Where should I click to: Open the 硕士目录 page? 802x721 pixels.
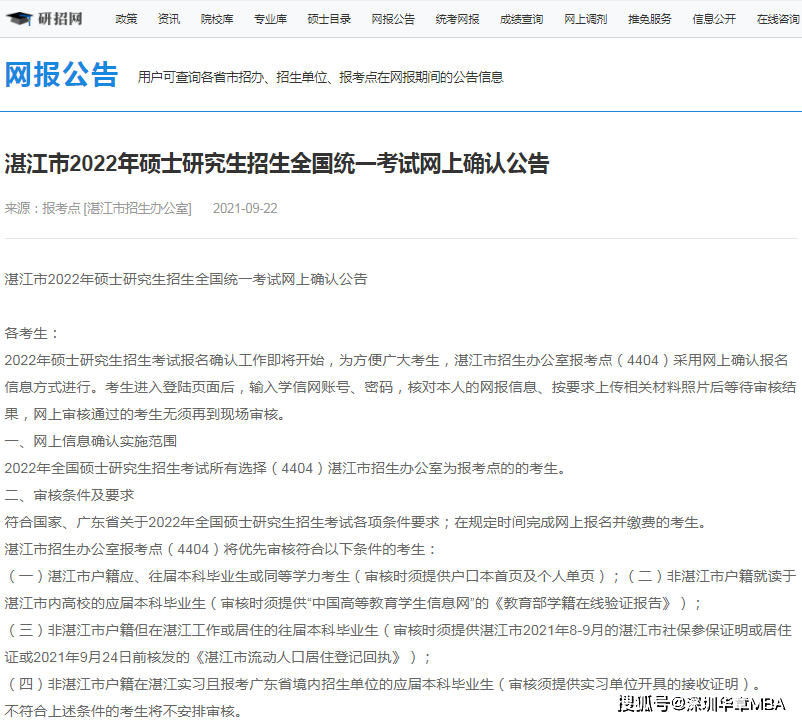click(x=329, y=19)
